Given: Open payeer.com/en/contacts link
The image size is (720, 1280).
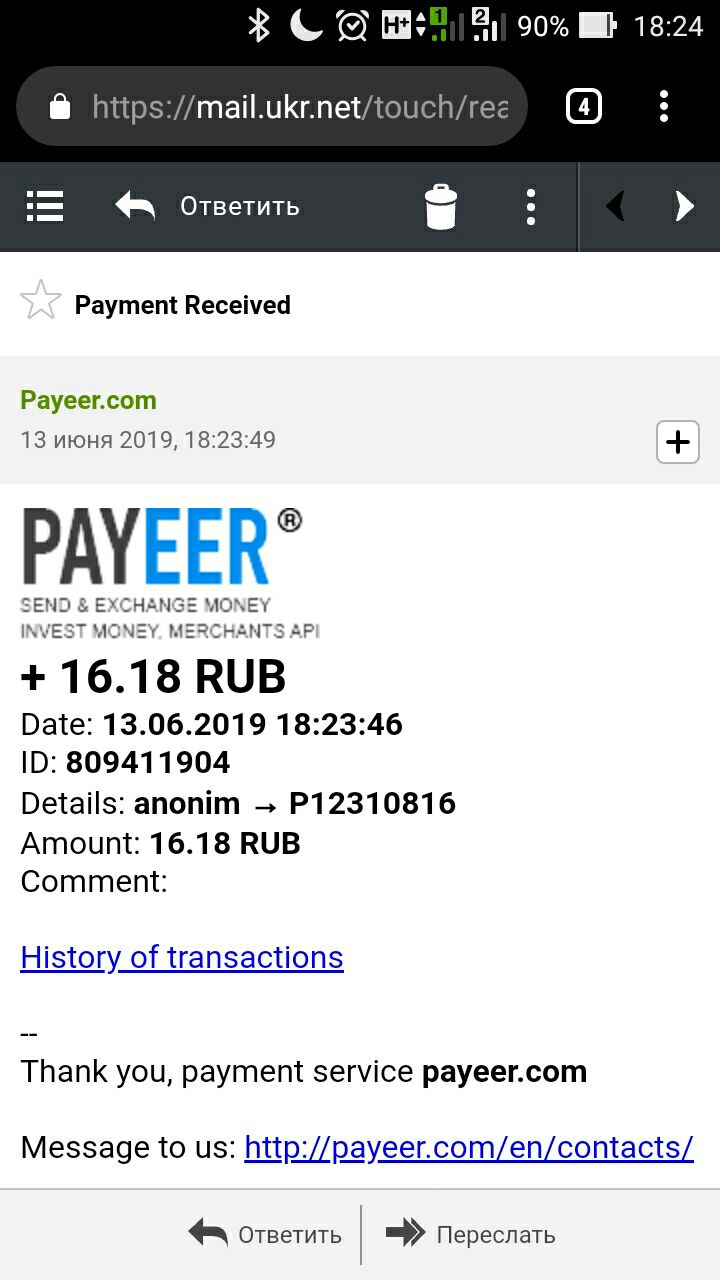Looking at the screenshot, I should point(469,1147).
